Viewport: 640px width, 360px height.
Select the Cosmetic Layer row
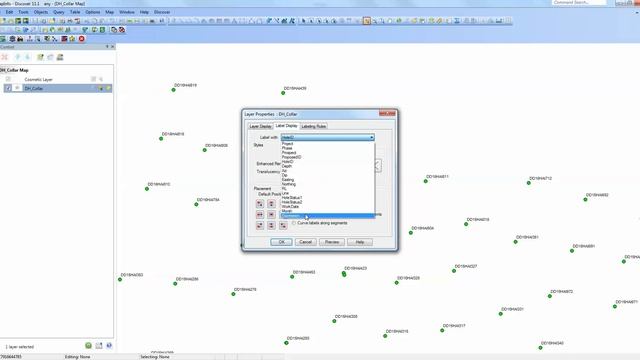(x=57, y=79)
